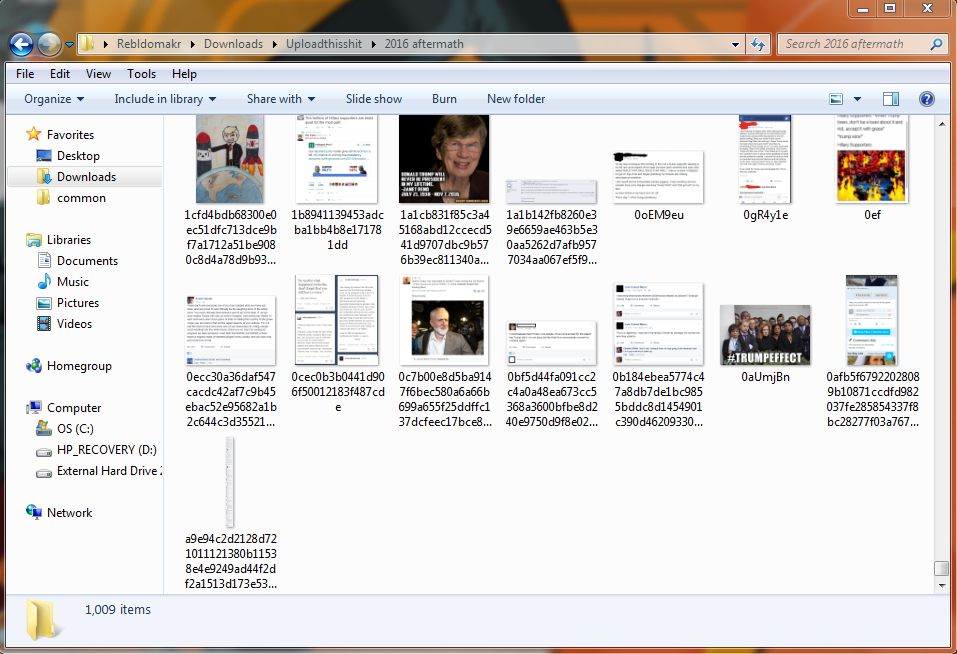Open the Documents library
The height and width of the screenshot is (654, 957).
click(87, 261)
